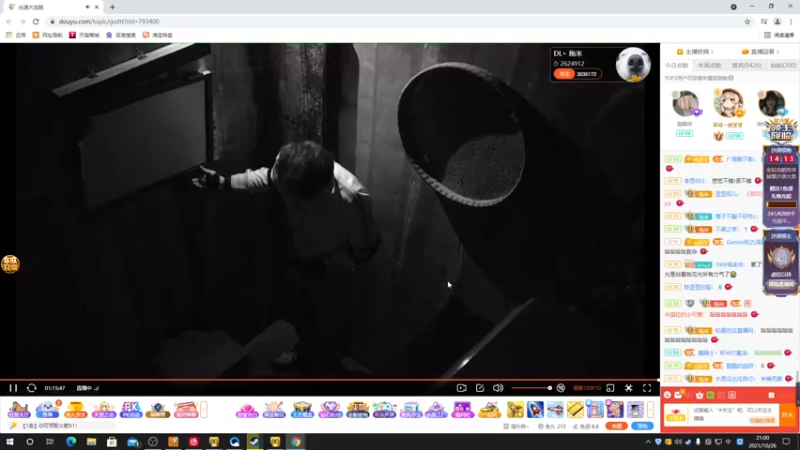Switch to 贵宾 tab in sidebar
Image resolution: width=800 pixels, height=450 pixels.
point(746,65)
